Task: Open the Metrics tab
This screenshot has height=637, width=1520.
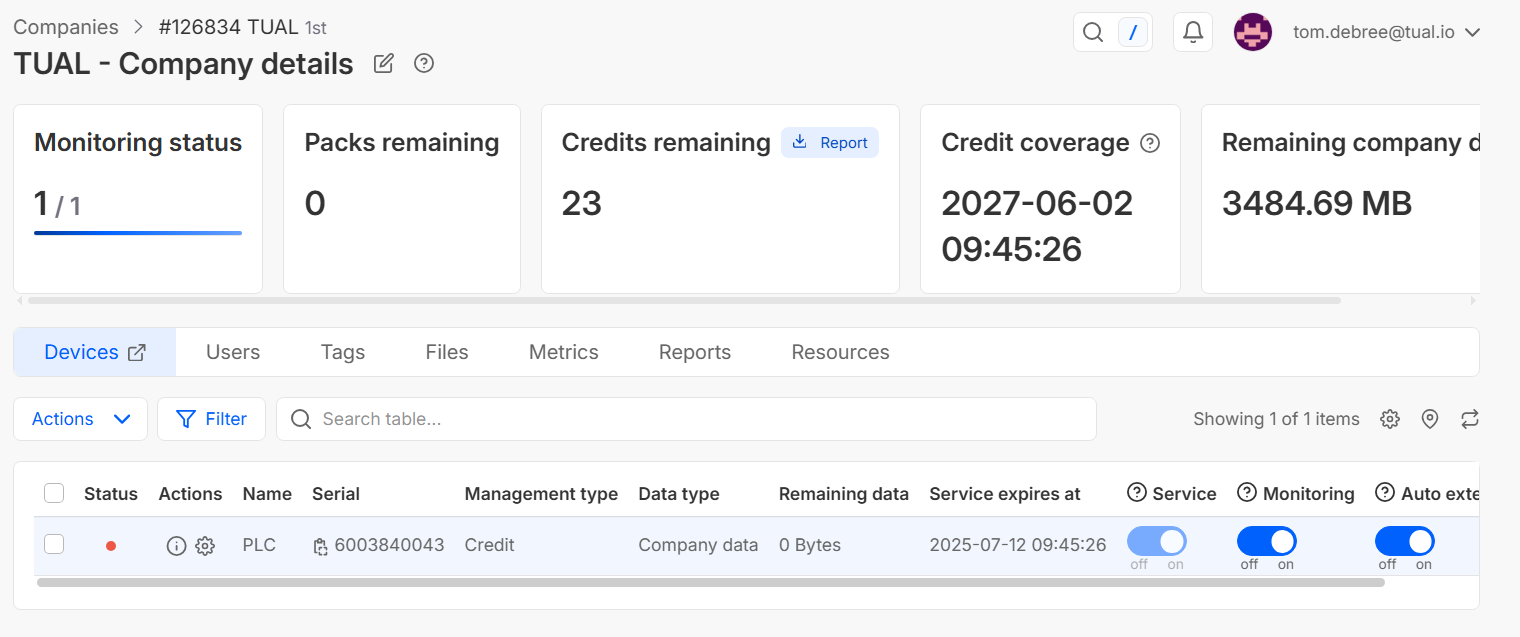Action: pos(563,352)
